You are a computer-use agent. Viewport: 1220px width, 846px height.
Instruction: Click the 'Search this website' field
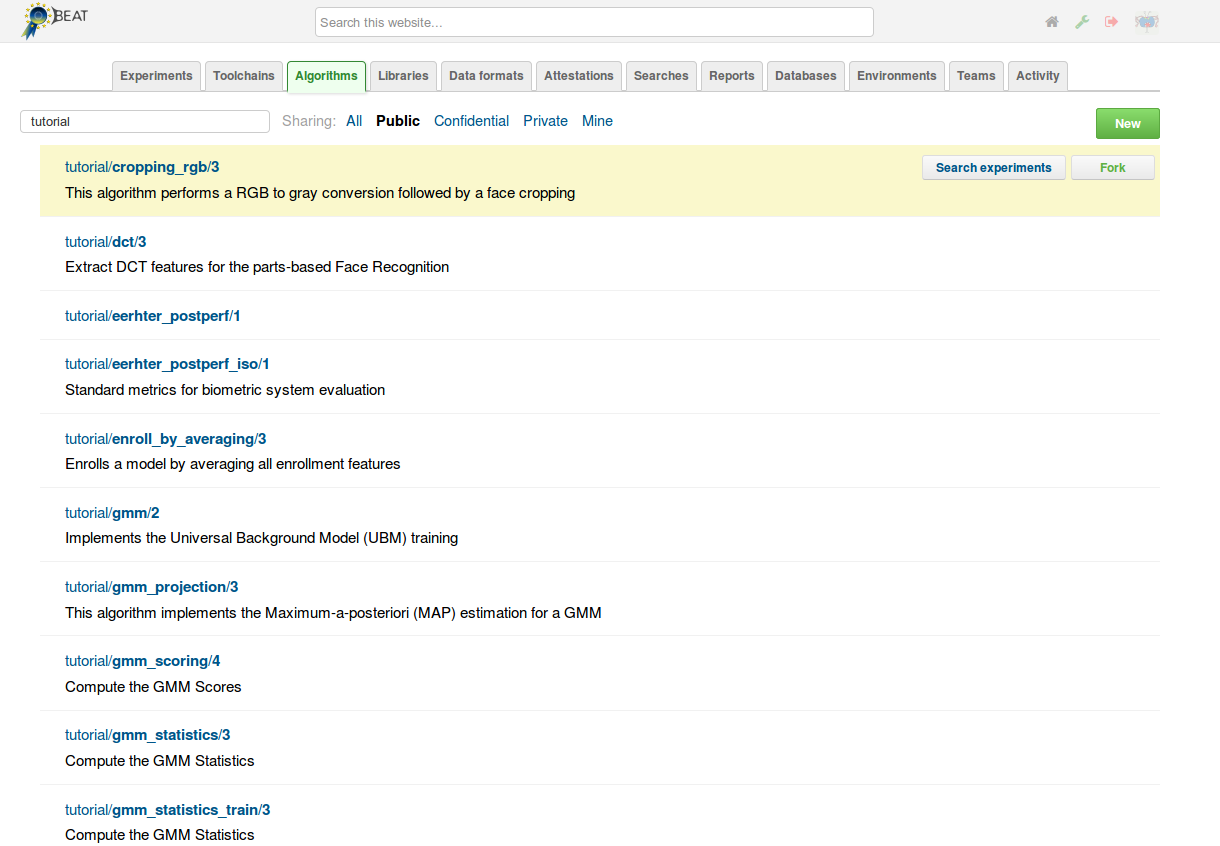(x=594, y=22)
